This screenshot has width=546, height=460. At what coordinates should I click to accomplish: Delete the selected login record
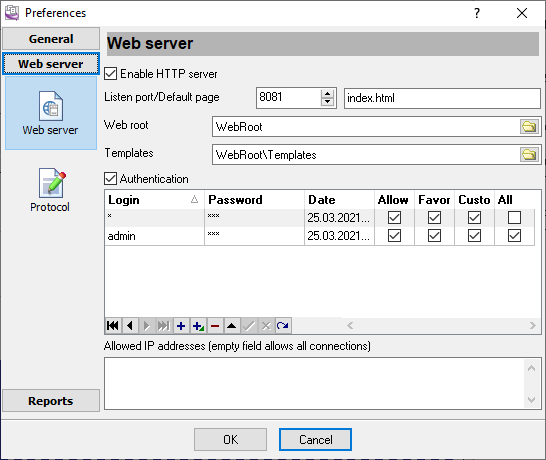click(x=215, y=326)
